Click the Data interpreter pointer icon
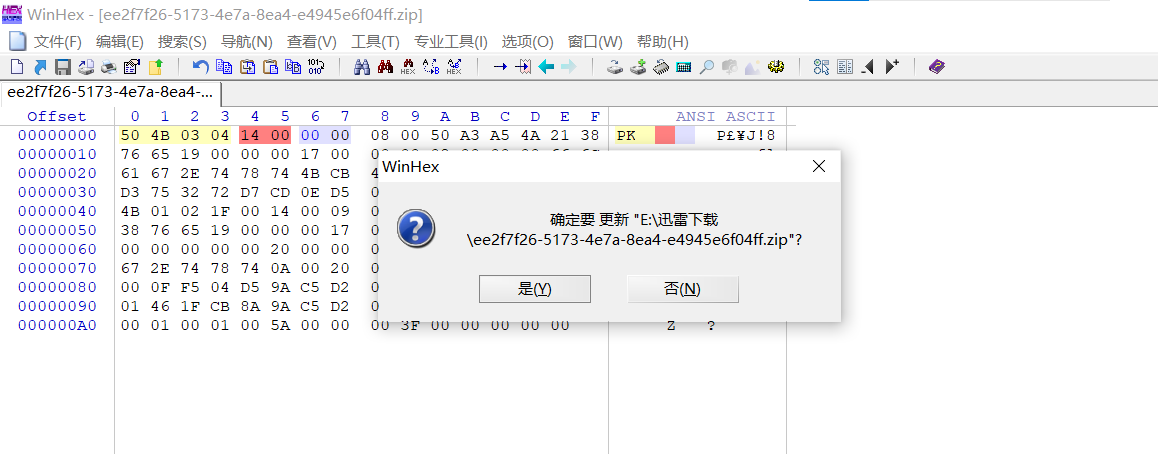 coord(821,66)
